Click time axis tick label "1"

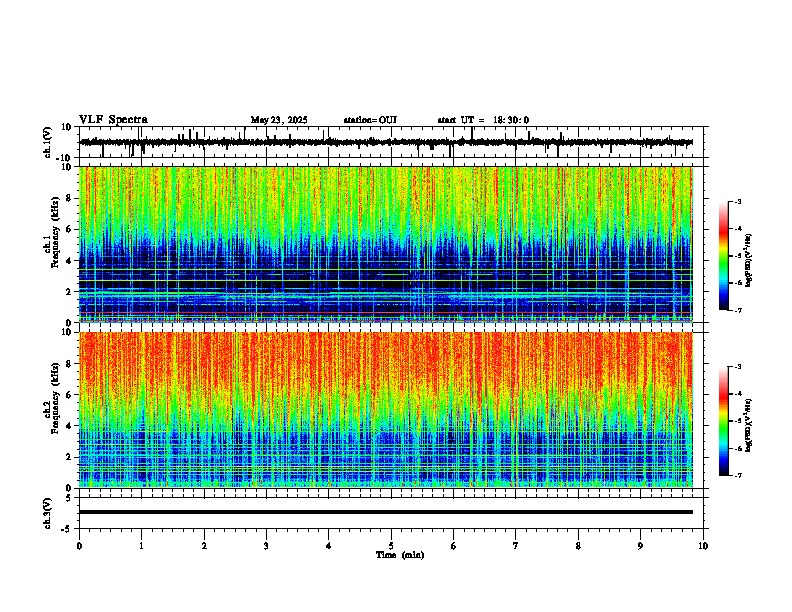click(x=141, y=546)
